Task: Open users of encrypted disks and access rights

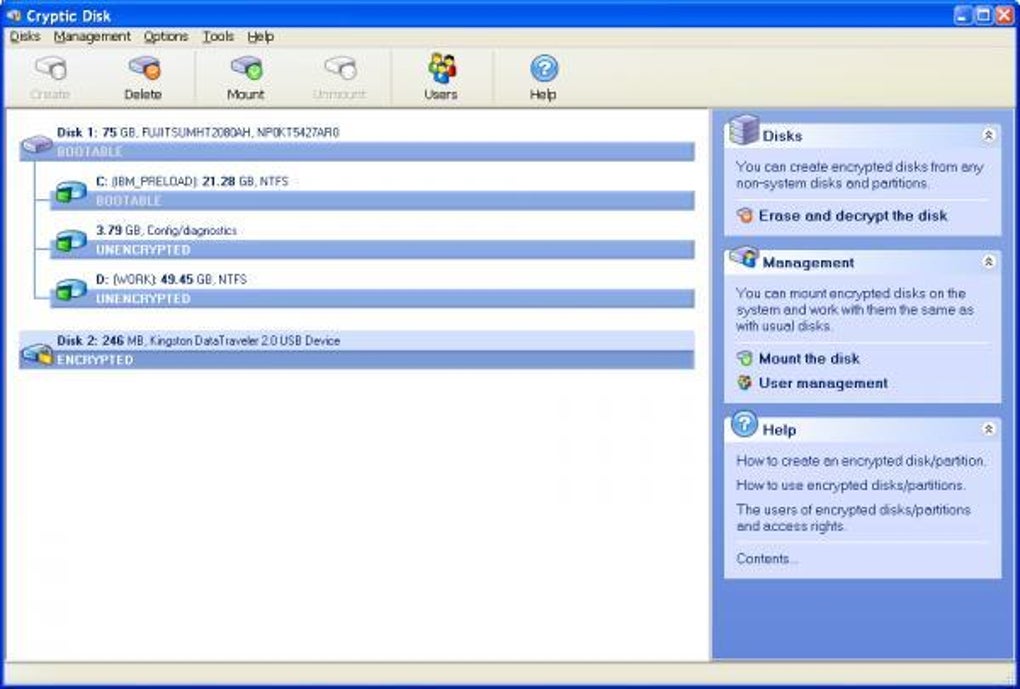Action: (853, 518)
